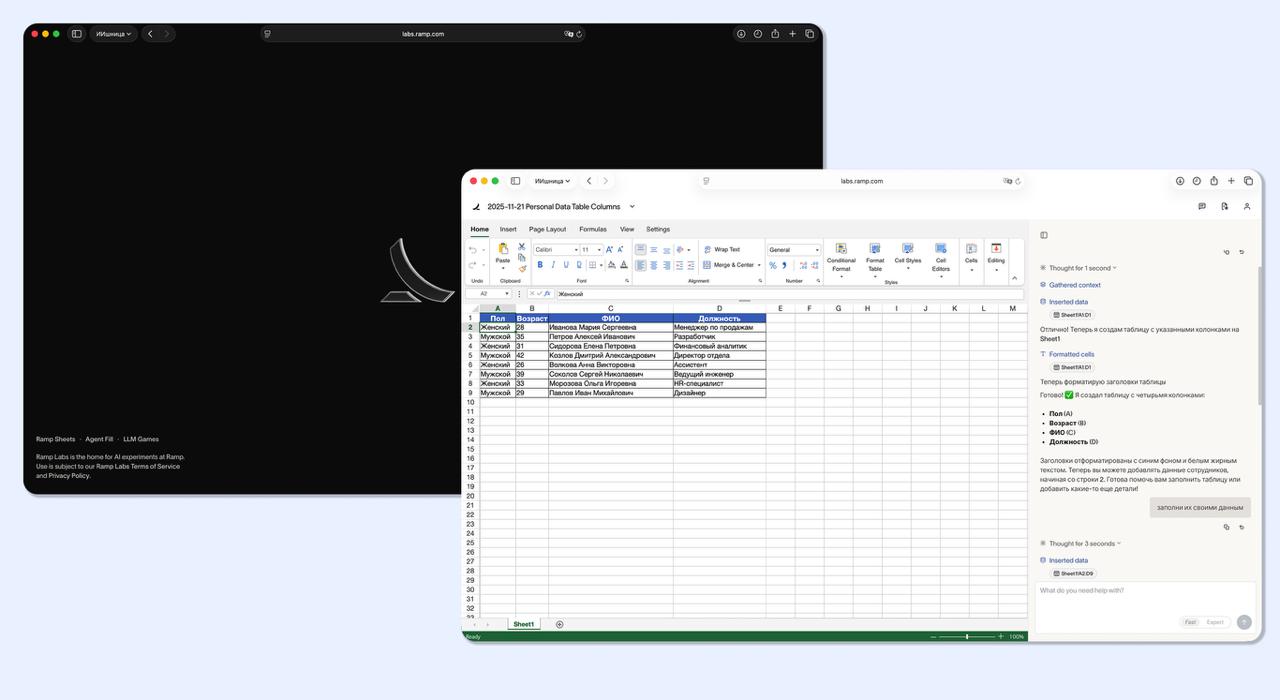Click the font color icon in Font group
This screenshot has width=1280, height=700.
pyautogui.click(x=624, y=265)
